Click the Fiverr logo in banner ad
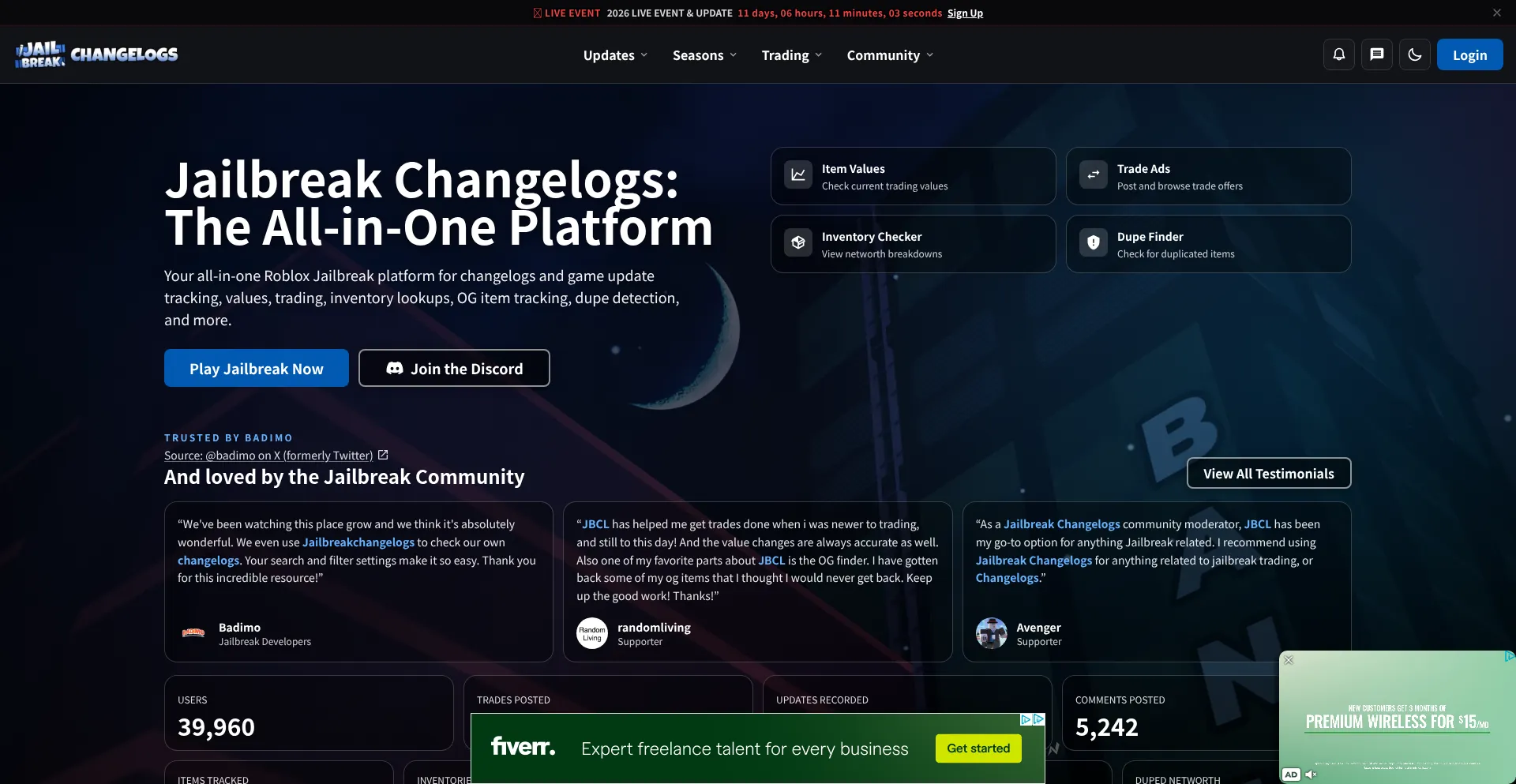The image size is (1516, 784). click(x=523, y=746)
